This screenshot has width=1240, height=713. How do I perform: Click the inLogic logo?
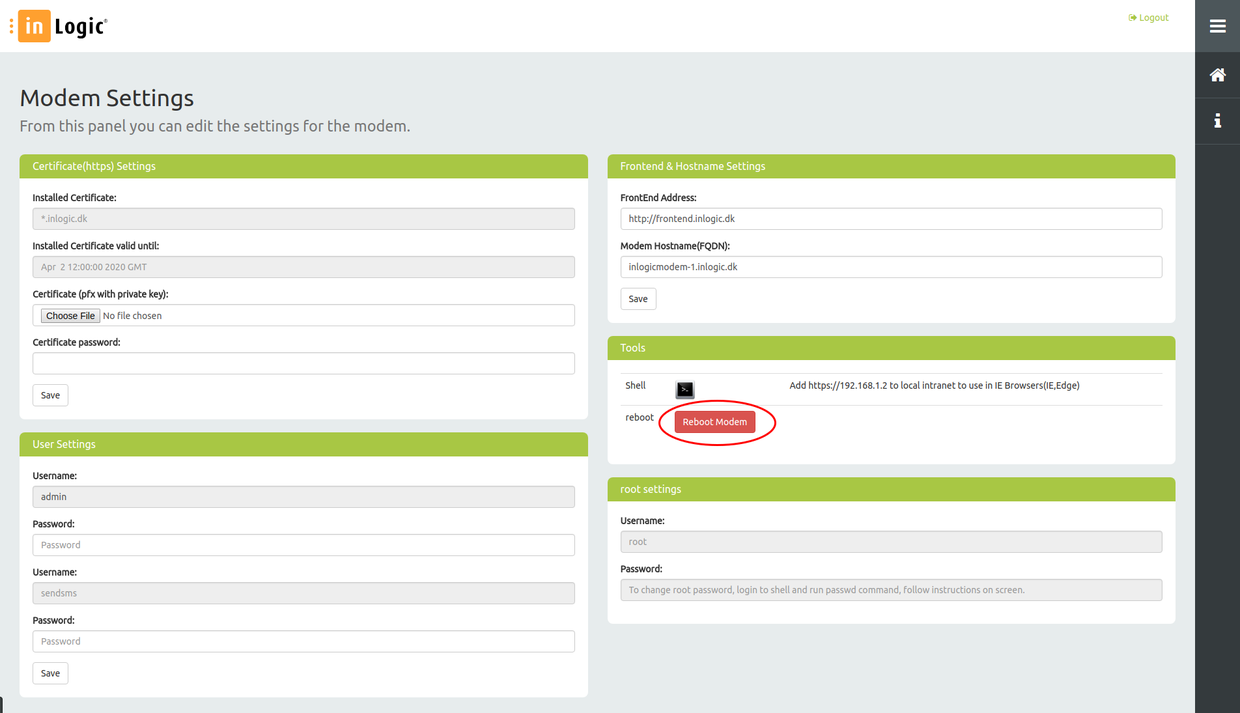click(x=62, y=27)
